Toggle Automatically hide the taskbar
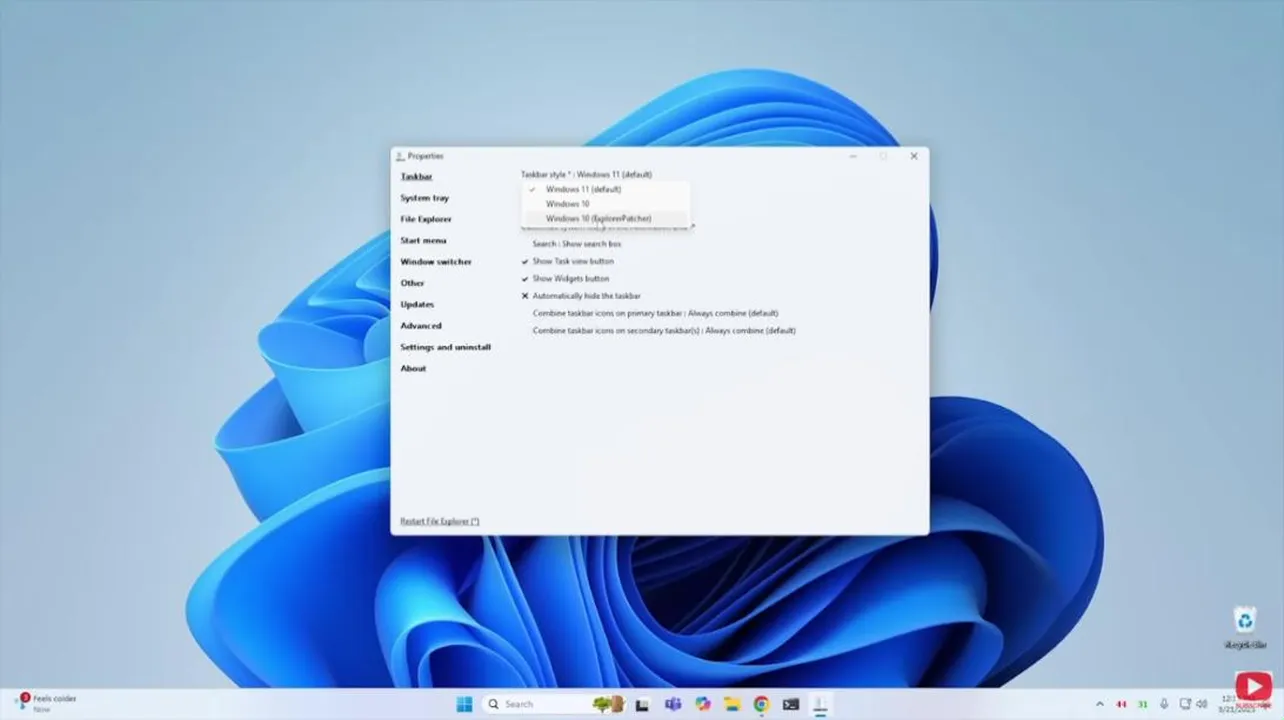 (x=581, y=296)
